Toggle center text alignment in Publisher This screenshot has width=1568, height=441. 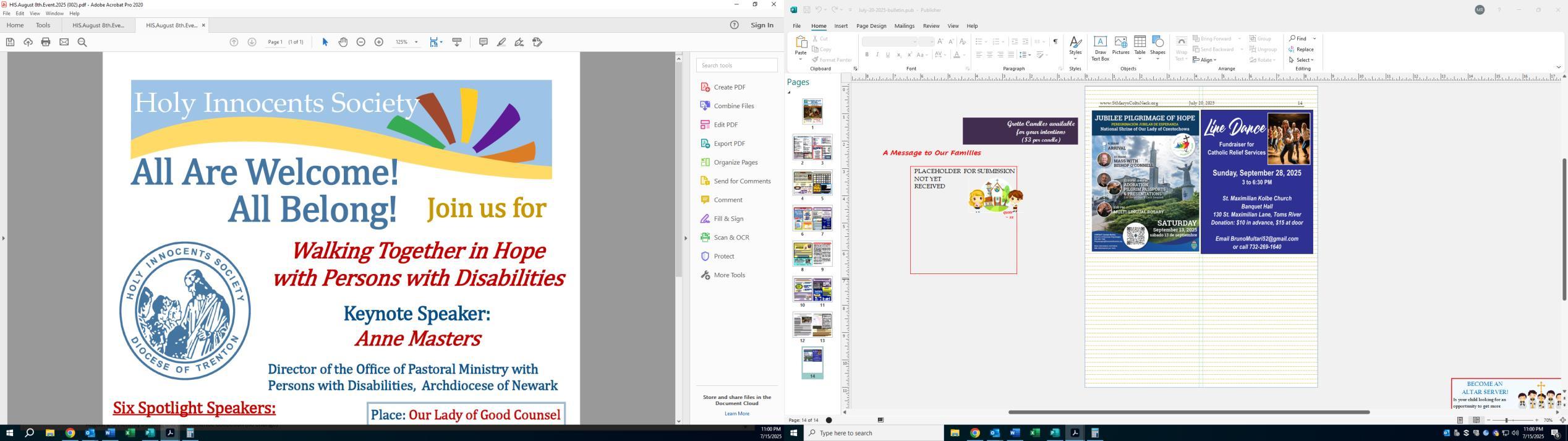(989, 55)
